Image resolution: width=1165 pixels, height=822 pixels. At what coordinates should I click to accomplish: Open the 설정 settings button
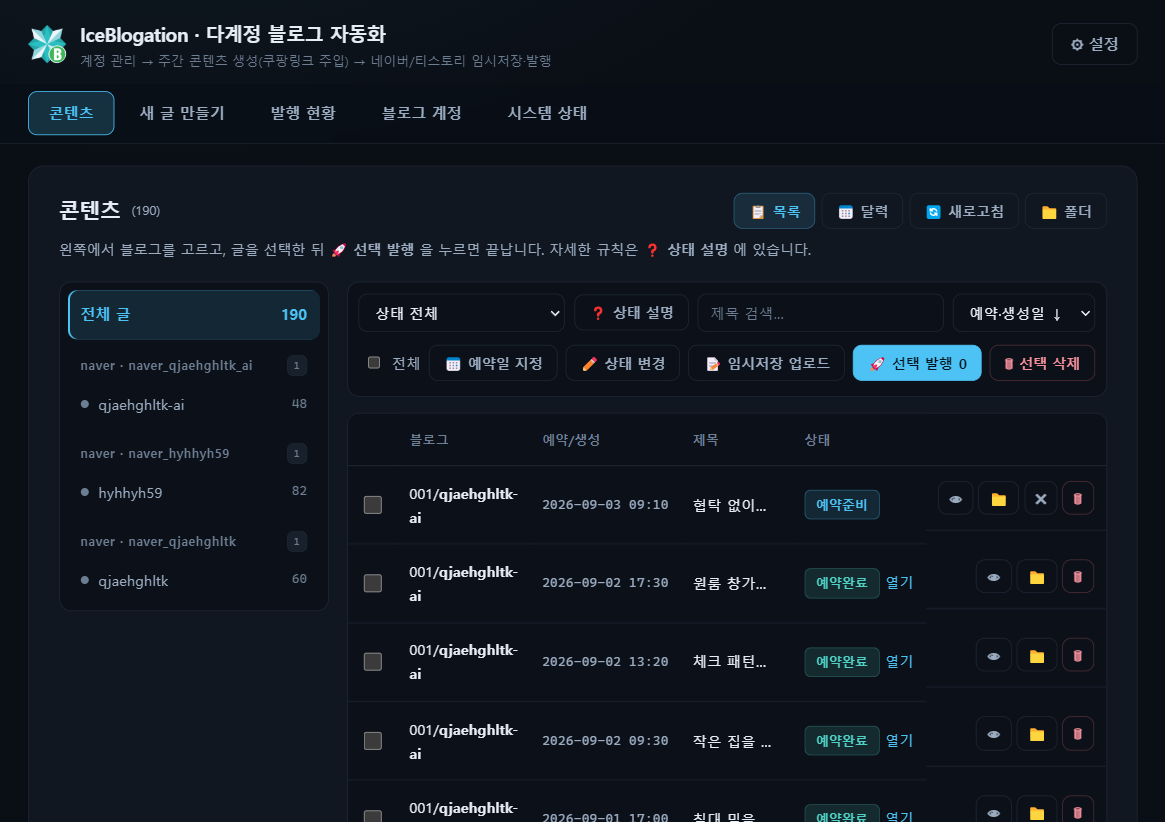[x=1094, y=44]
